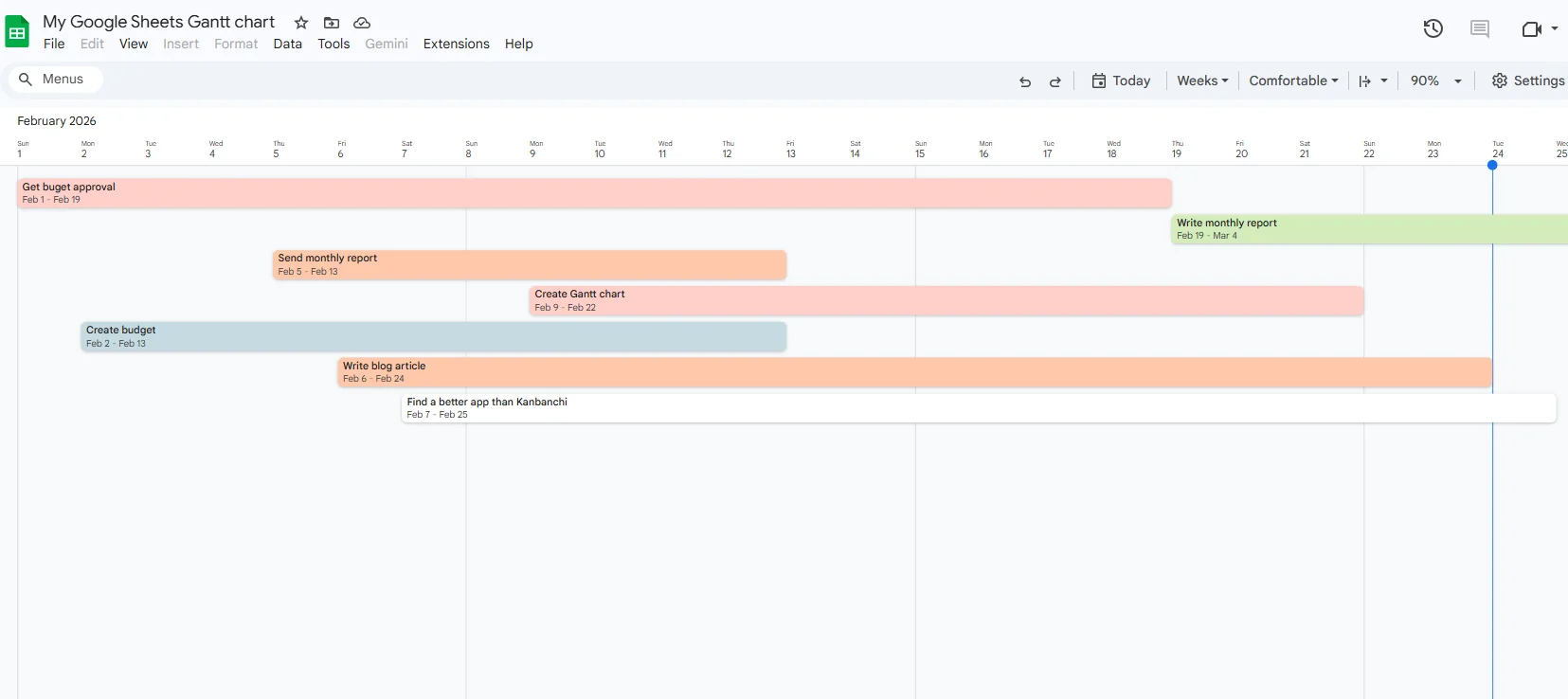Click the Sat 7 date header

click(x=406, y=150)
